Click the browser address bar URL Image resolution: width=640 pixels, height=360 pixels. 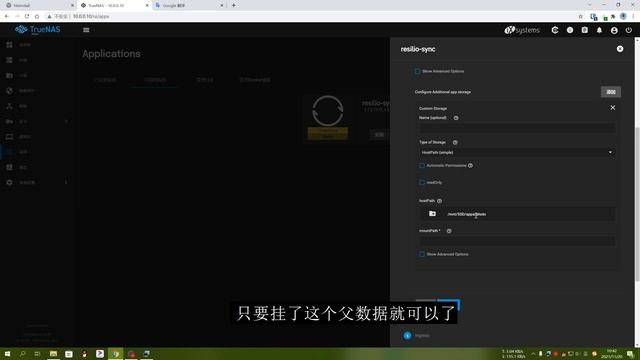tap(91, 16)
